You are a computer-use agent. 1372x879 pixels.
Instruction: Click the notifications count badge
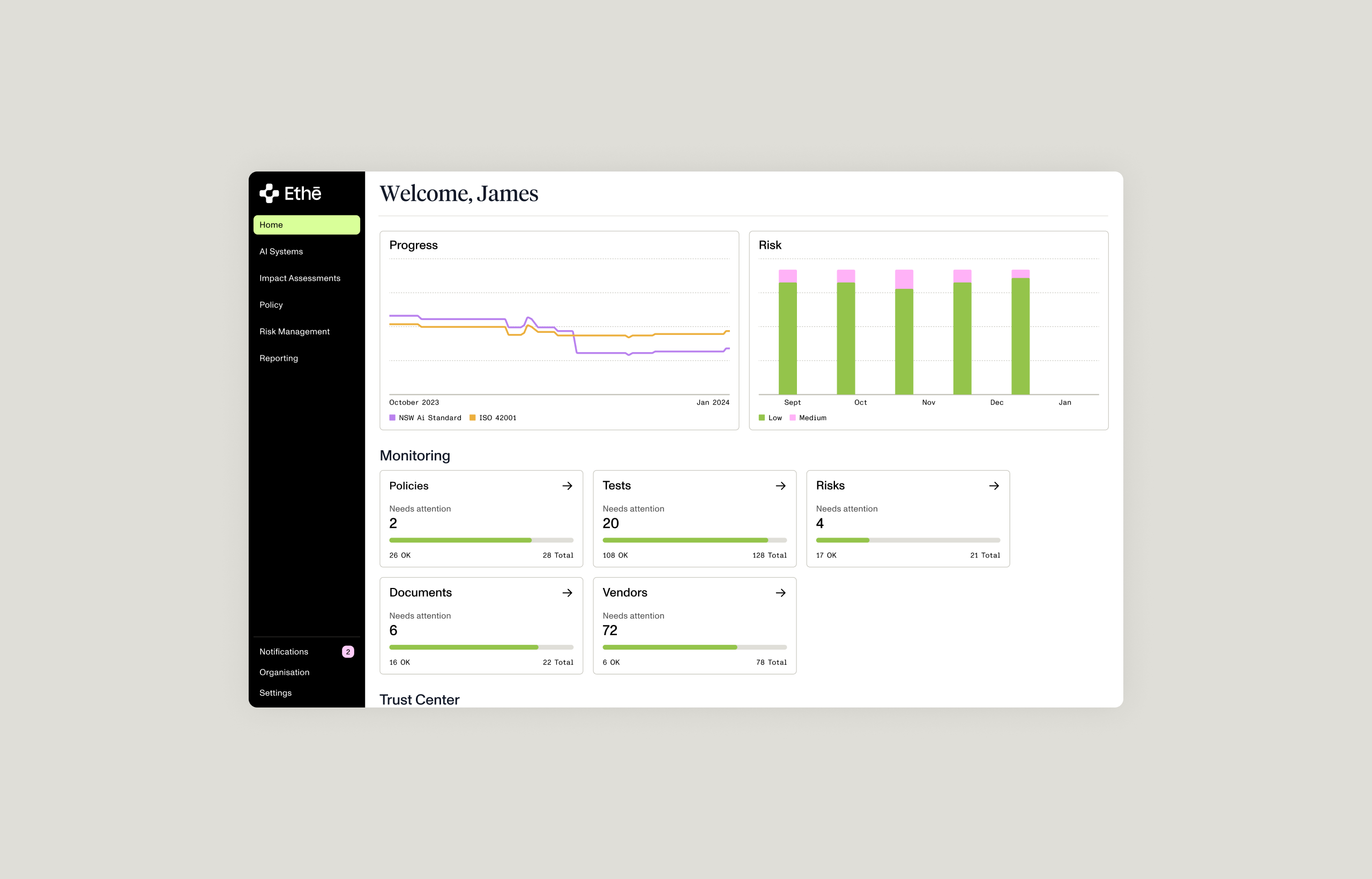tap(348, 652)
